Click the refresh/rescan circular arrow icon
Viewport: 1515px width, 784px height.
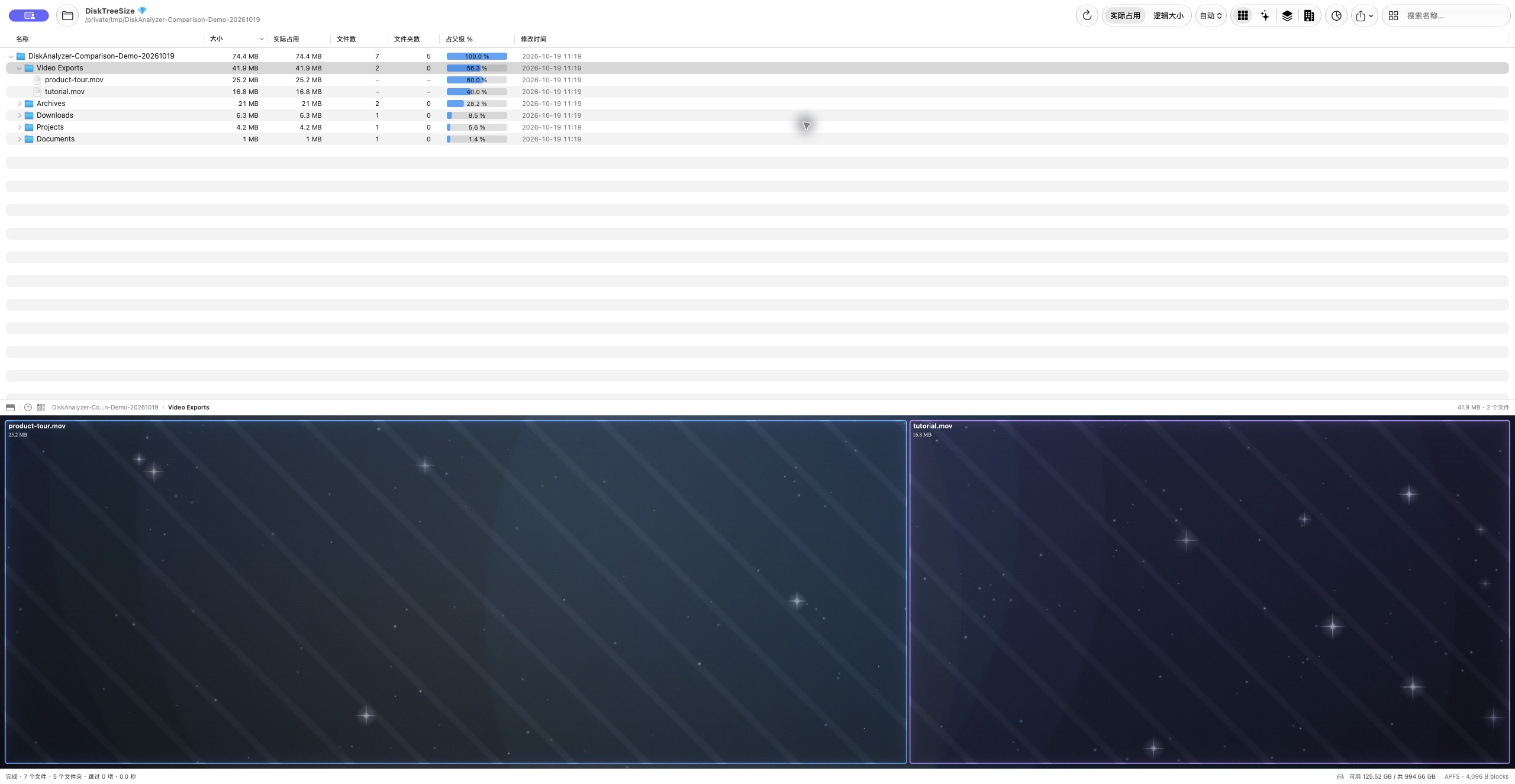1087,16
